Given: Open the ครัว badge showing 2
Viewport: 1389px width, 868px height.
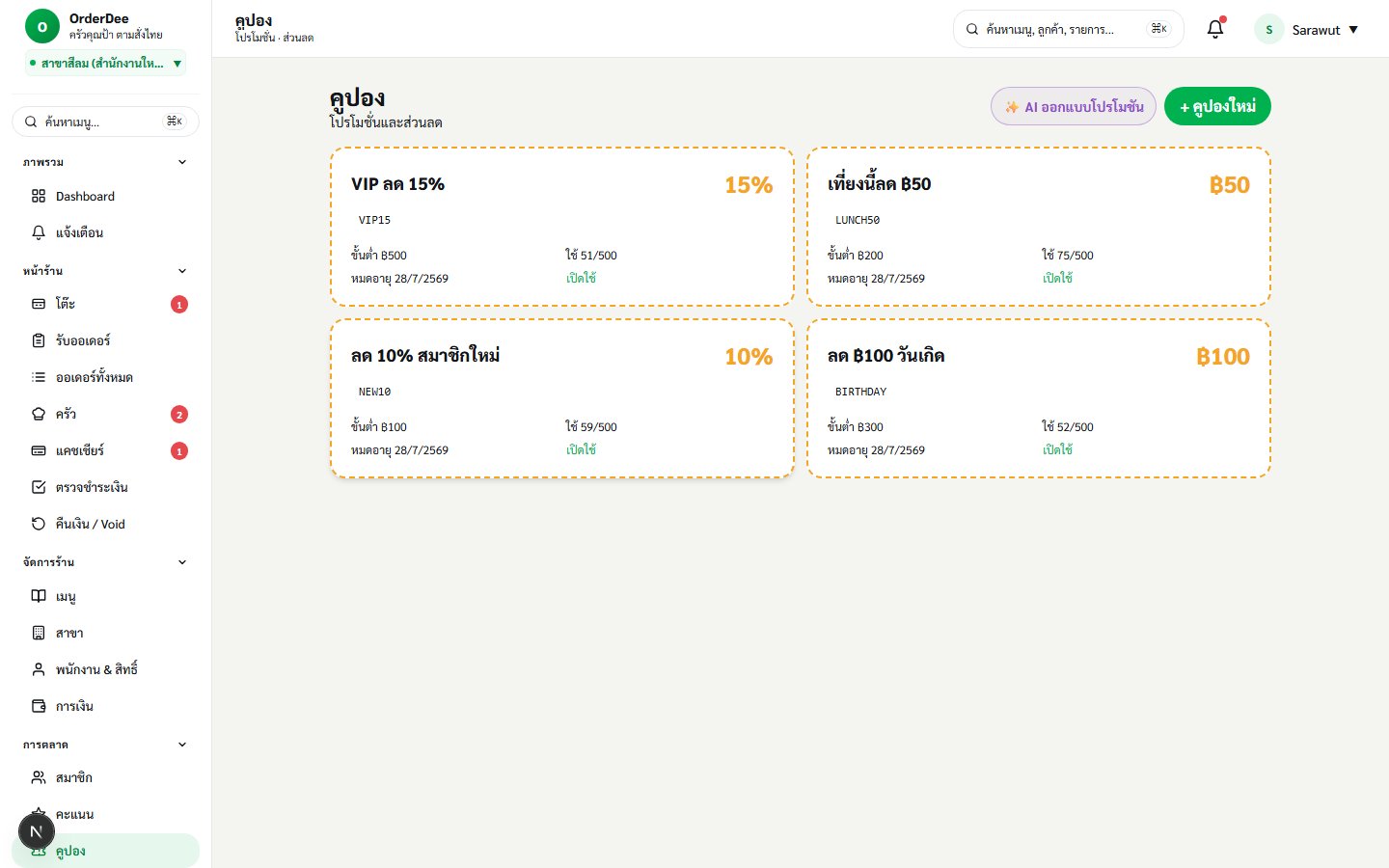Looking at the screenshot, I should (179, 415).
